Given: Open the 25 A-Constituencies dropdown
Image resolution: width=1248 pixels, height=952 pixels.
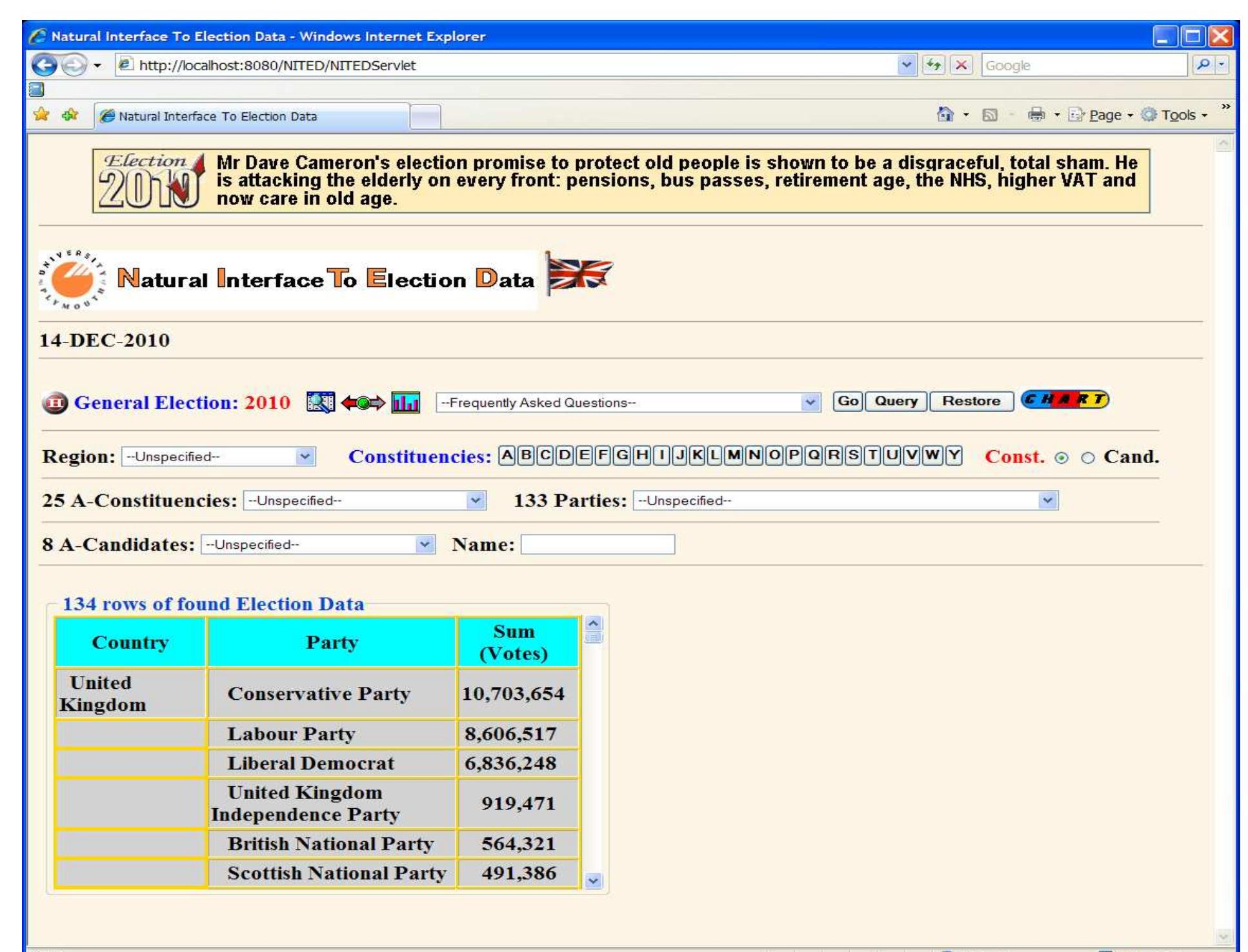Looking at the screenshot, I should pos(365,501).
